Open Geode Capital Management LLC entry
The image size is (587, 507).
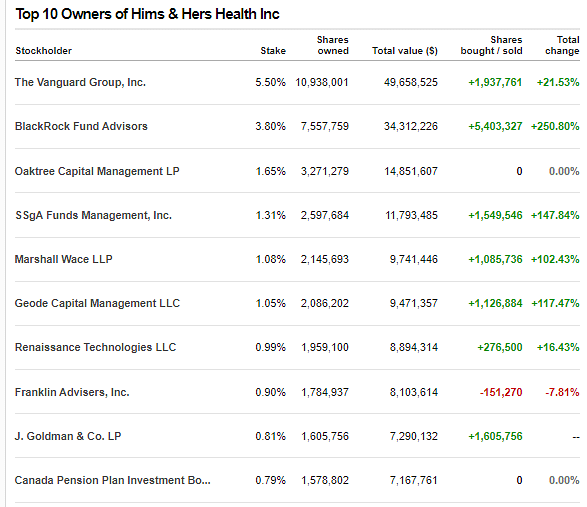[x=97, y=303]
